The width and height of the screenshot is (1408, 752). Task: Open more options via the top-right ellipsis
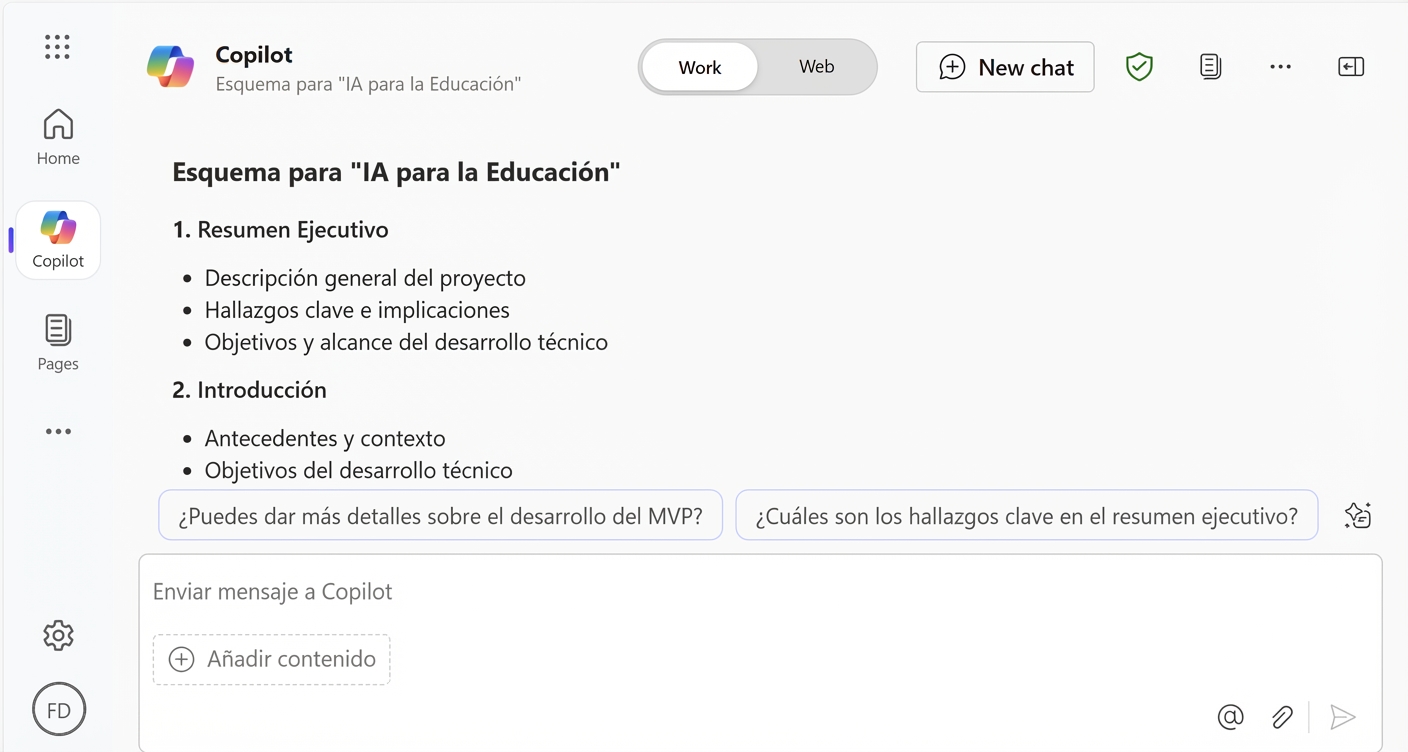click(1281, 66)
